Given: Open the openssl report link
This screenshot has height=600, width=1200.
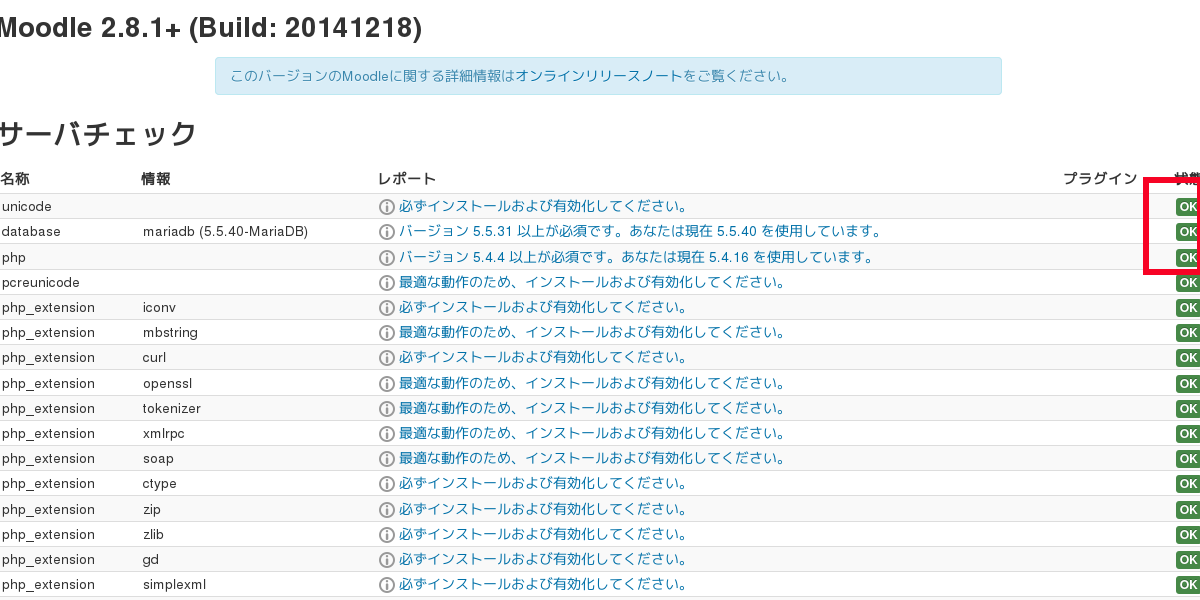Looking at the screenshot, I should coord(592,383).
